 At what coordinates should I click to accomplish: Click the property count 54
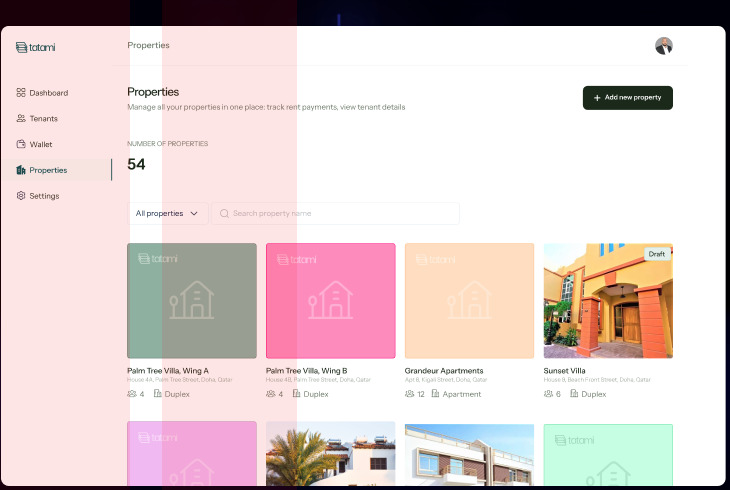click(x=136, y=164)
